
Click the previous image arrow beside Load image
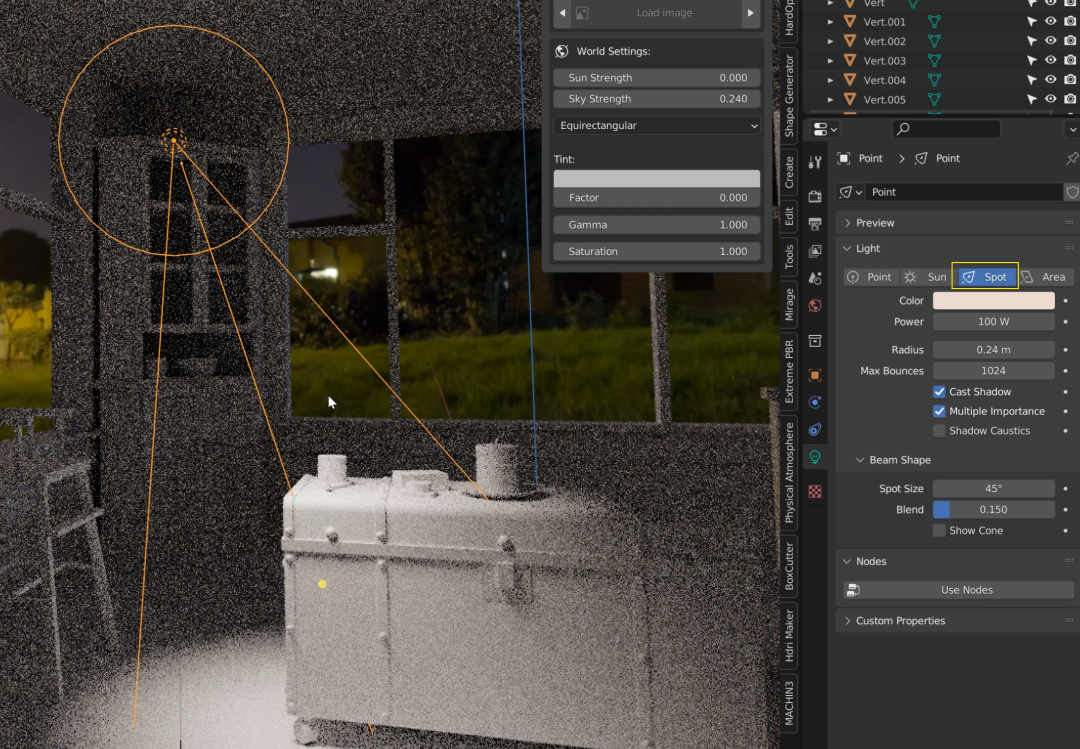point(563,13)
